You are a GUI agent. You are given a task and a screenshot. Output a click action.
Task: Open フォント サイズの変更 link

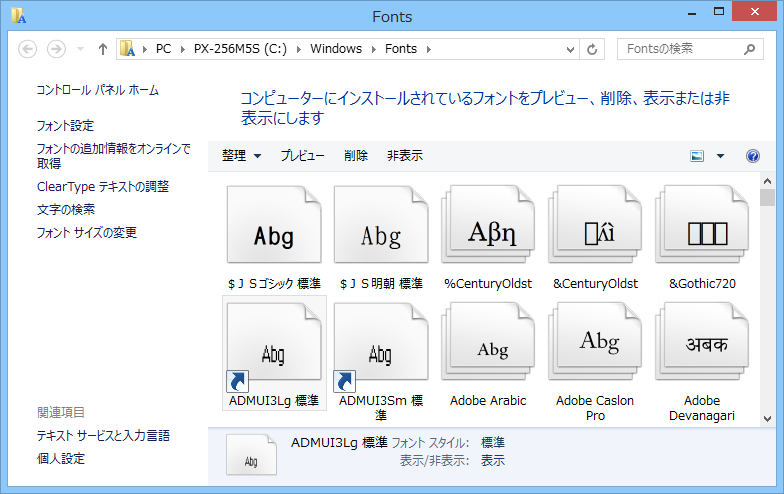[86, 232]
